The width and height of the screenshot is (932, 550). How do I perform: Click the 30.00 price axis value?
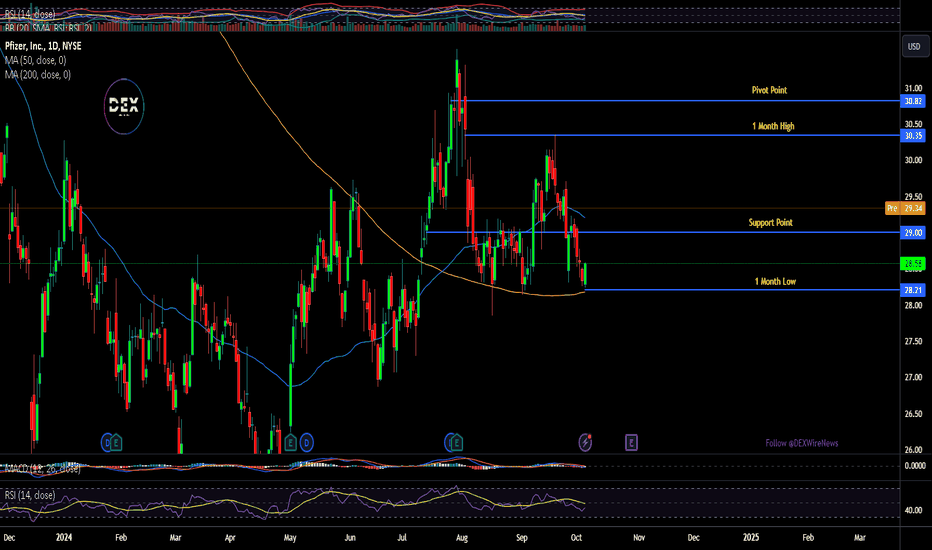pos(913,160)
